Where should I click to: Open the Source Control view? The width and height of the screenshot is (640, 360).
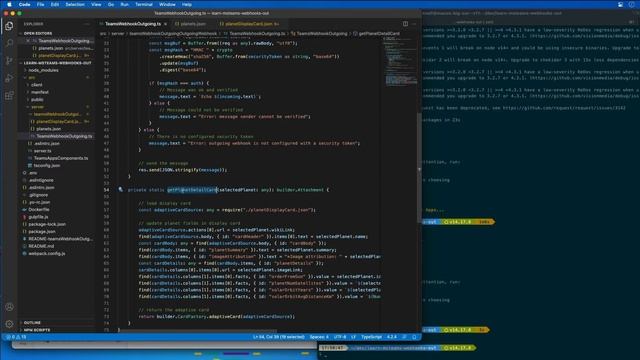(9, 60)
